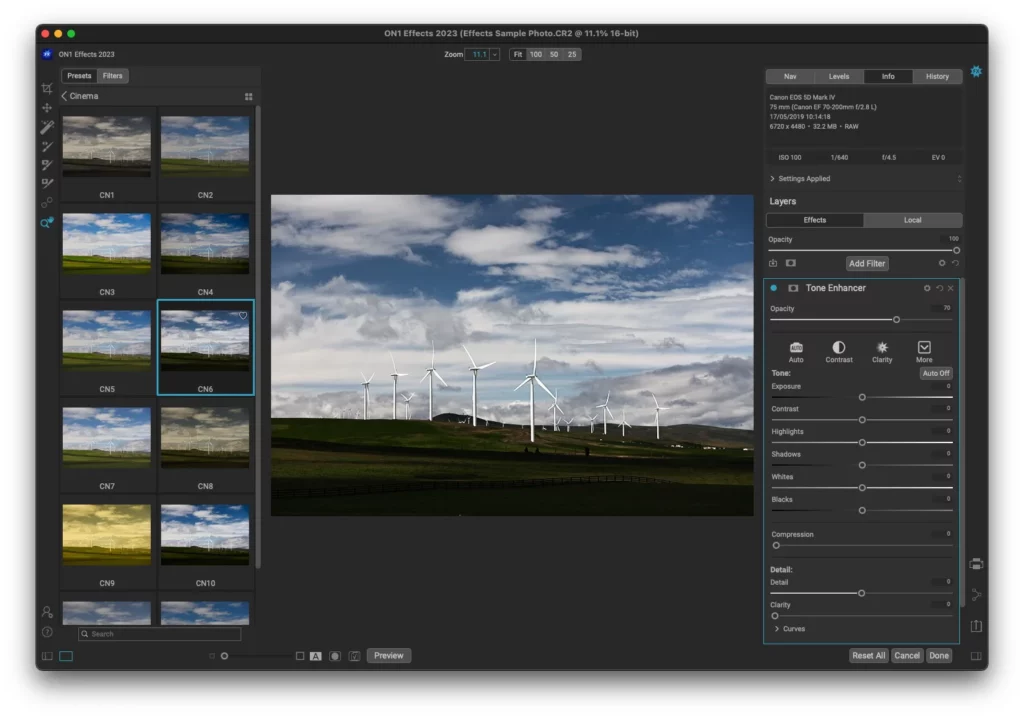The width and height of the screenshot is (1024, 718).
Task: Reset the Tone Enhancer filter
Action: 939,288
